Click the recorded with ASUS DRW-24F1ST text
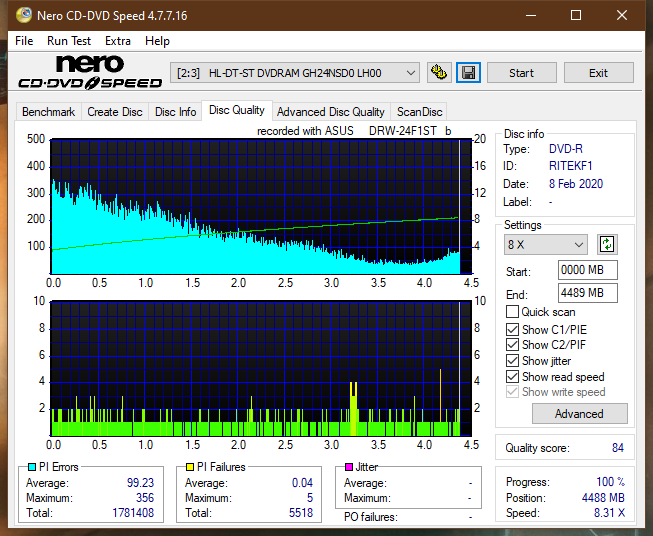This screenshot has width=653, height=536. 354,131
